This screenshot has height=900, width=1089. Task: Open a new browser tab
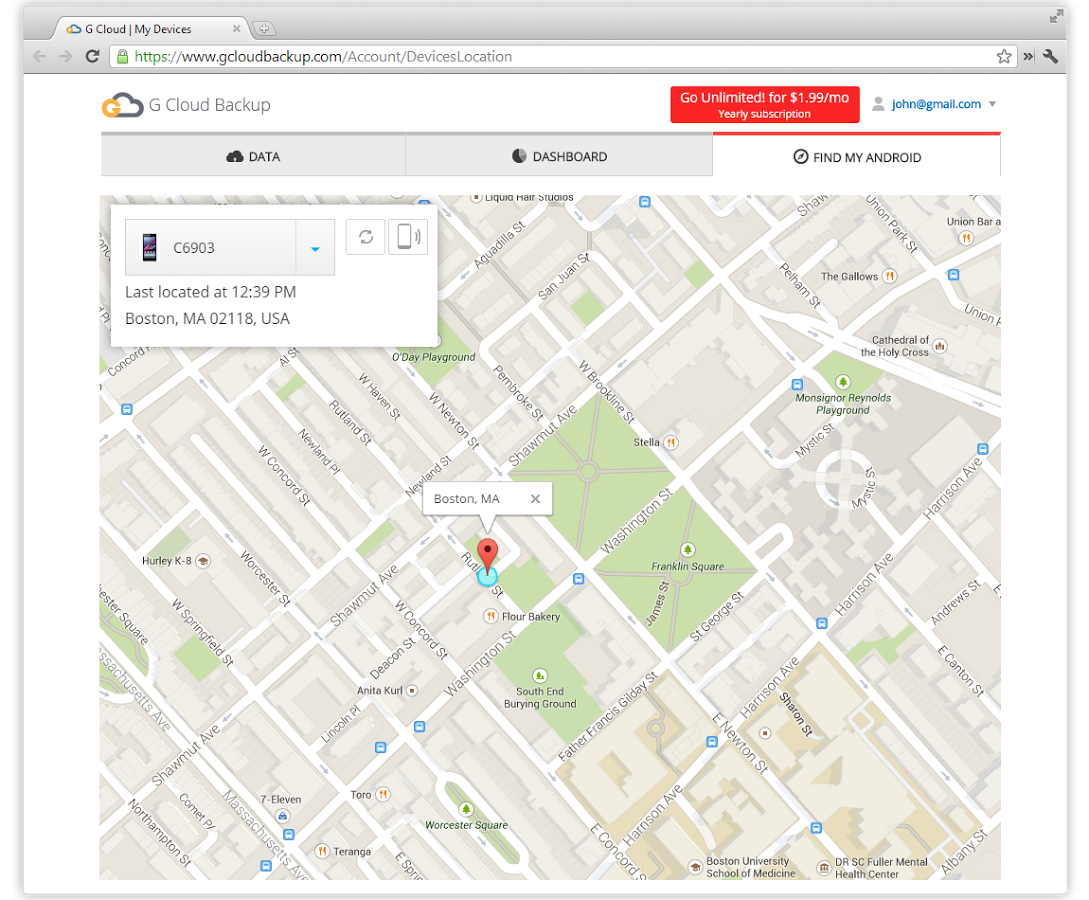pos(264,28)
